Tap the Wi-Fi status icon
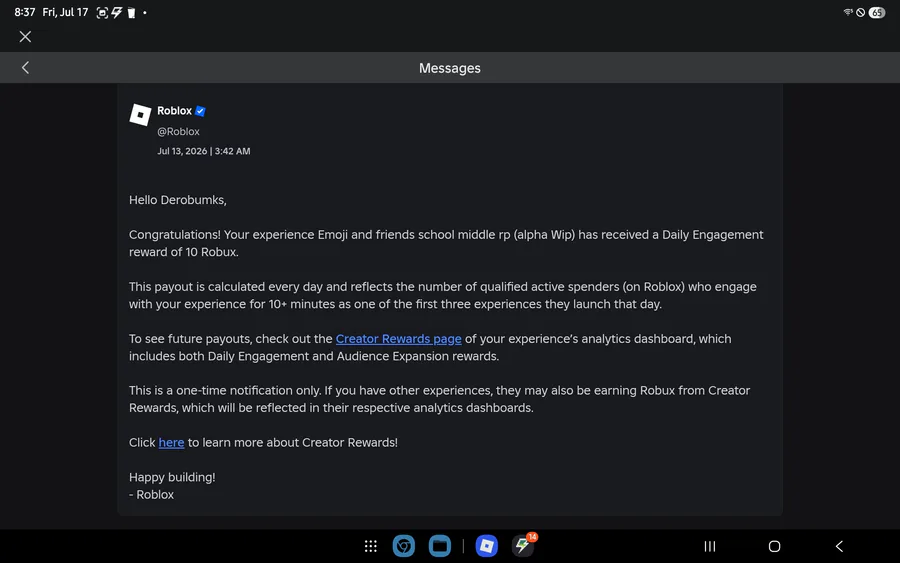 pos(848,12)
